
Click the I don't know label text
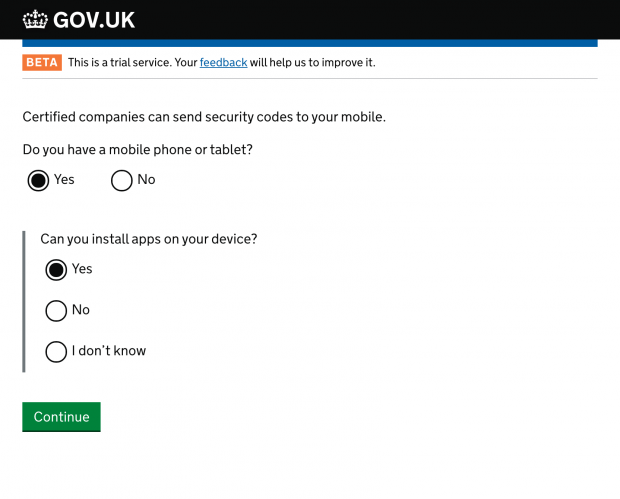click(x=109, y=351)
